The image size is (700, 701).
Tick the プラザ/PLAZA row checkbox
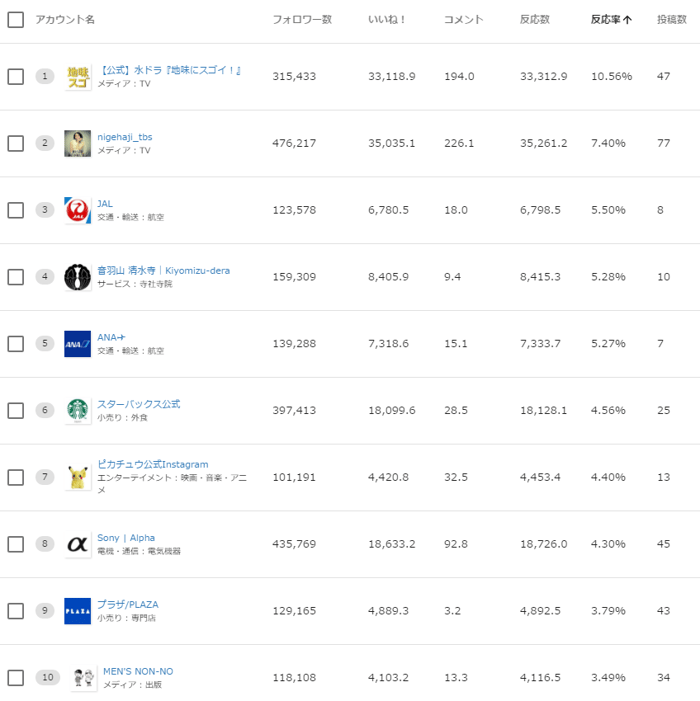pos(16,611)
